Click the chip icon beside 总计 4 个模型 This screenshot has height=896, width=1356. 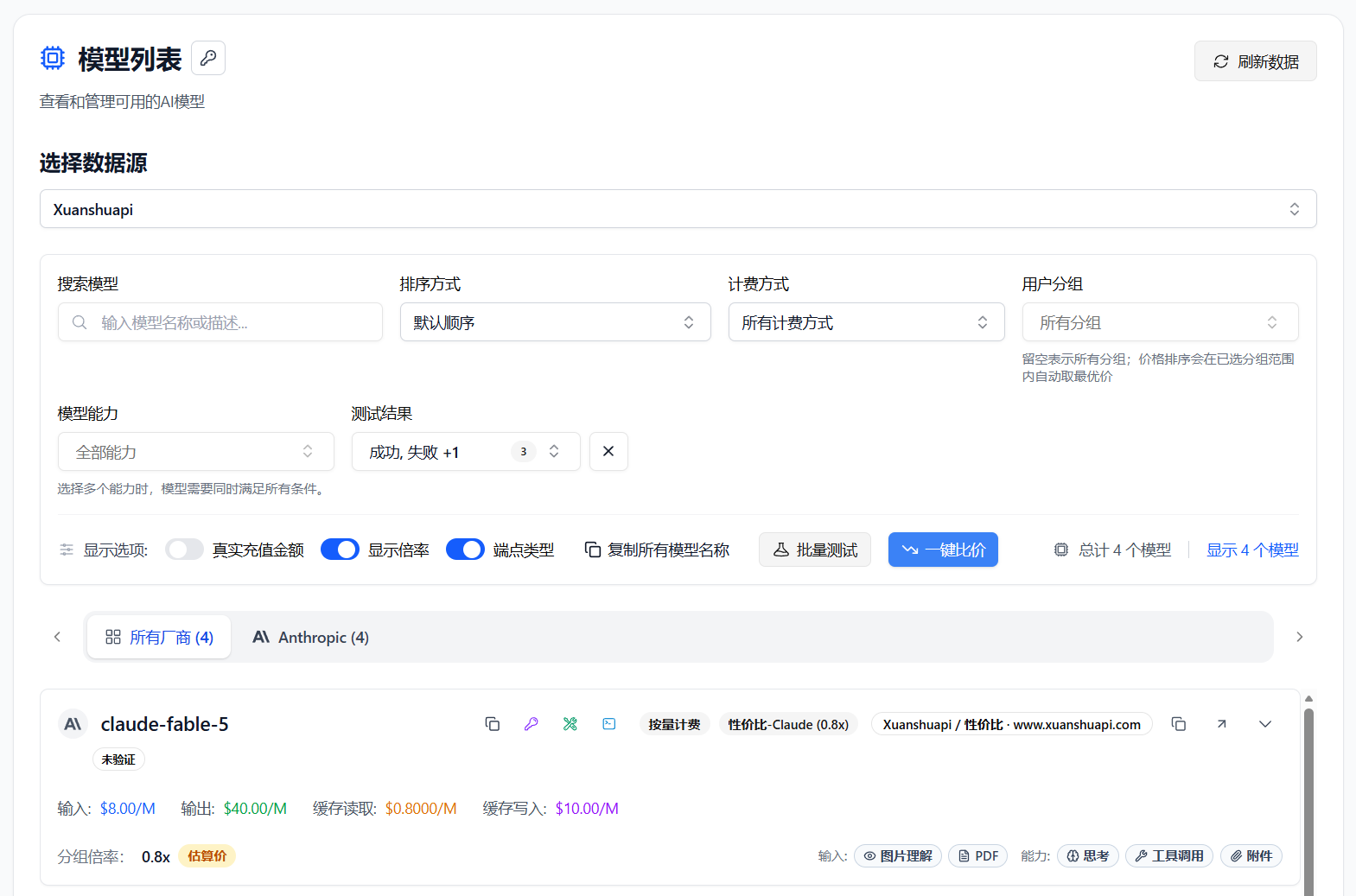click(x=1061, y=550)
